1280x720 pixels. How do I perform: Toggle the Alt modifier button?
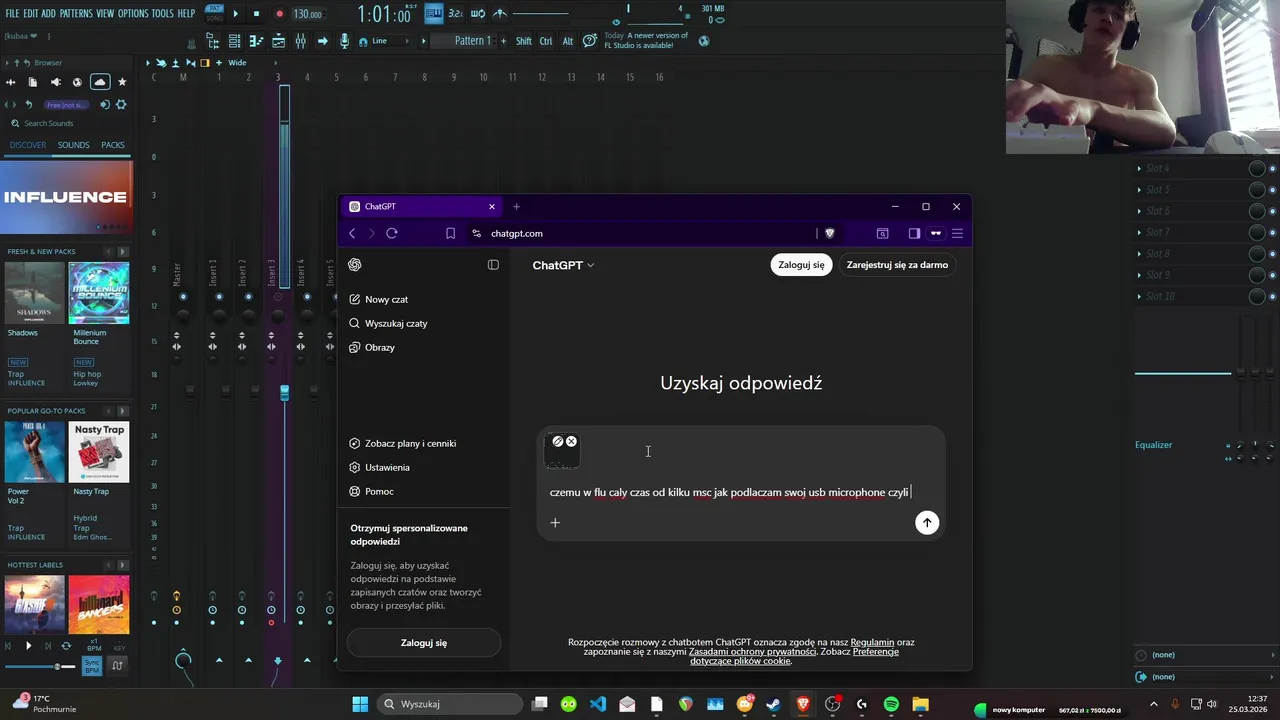point(567,41)
